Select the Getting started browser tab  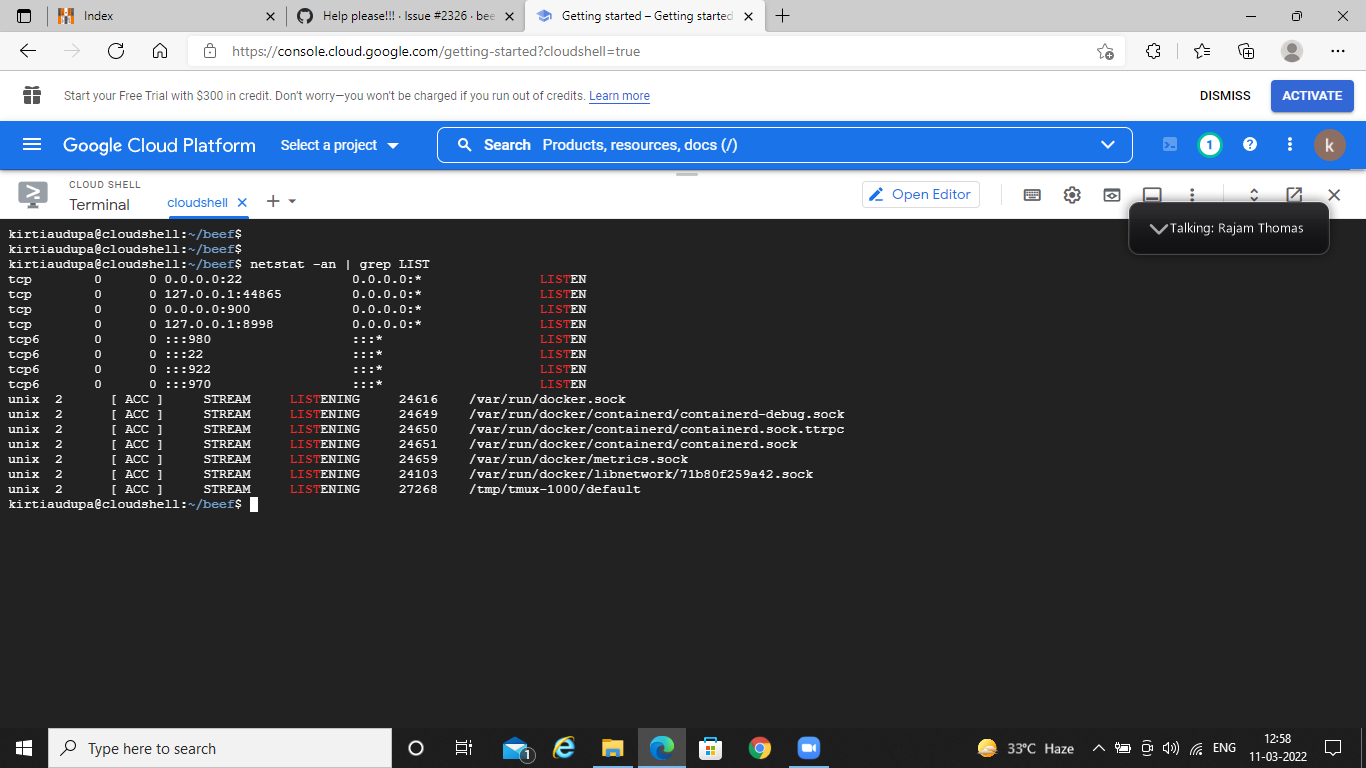point(640,16)
